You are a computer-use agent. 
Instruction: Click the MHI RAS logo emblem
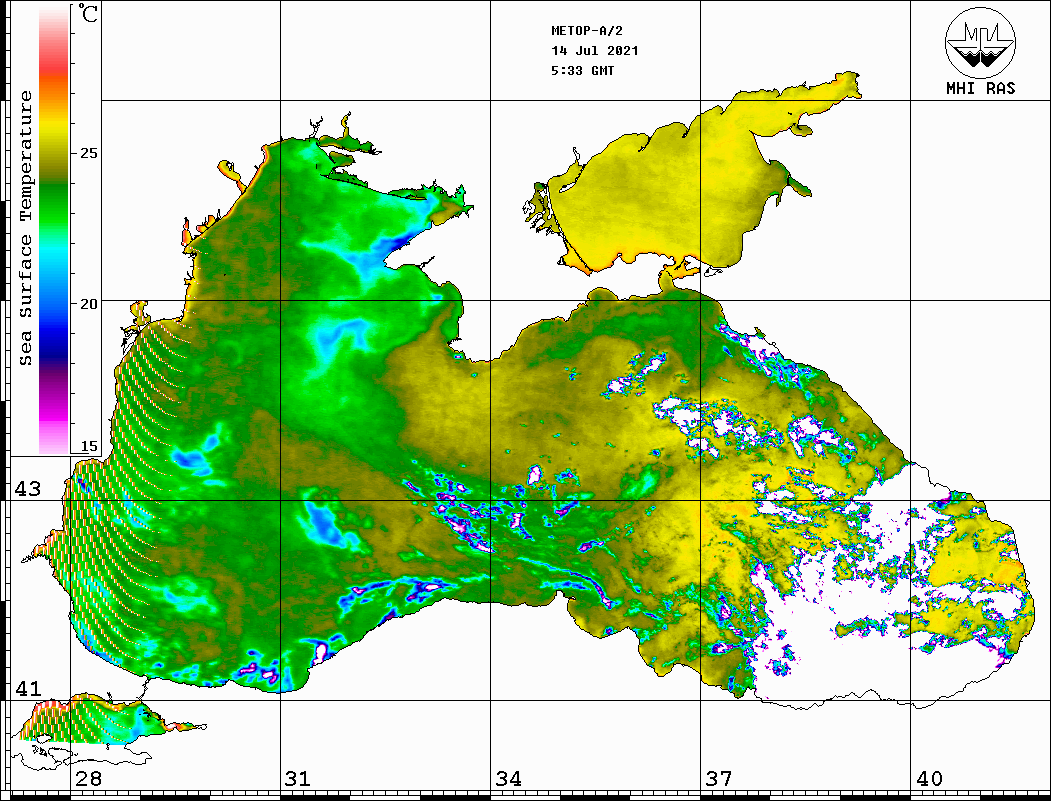[981, 42]
